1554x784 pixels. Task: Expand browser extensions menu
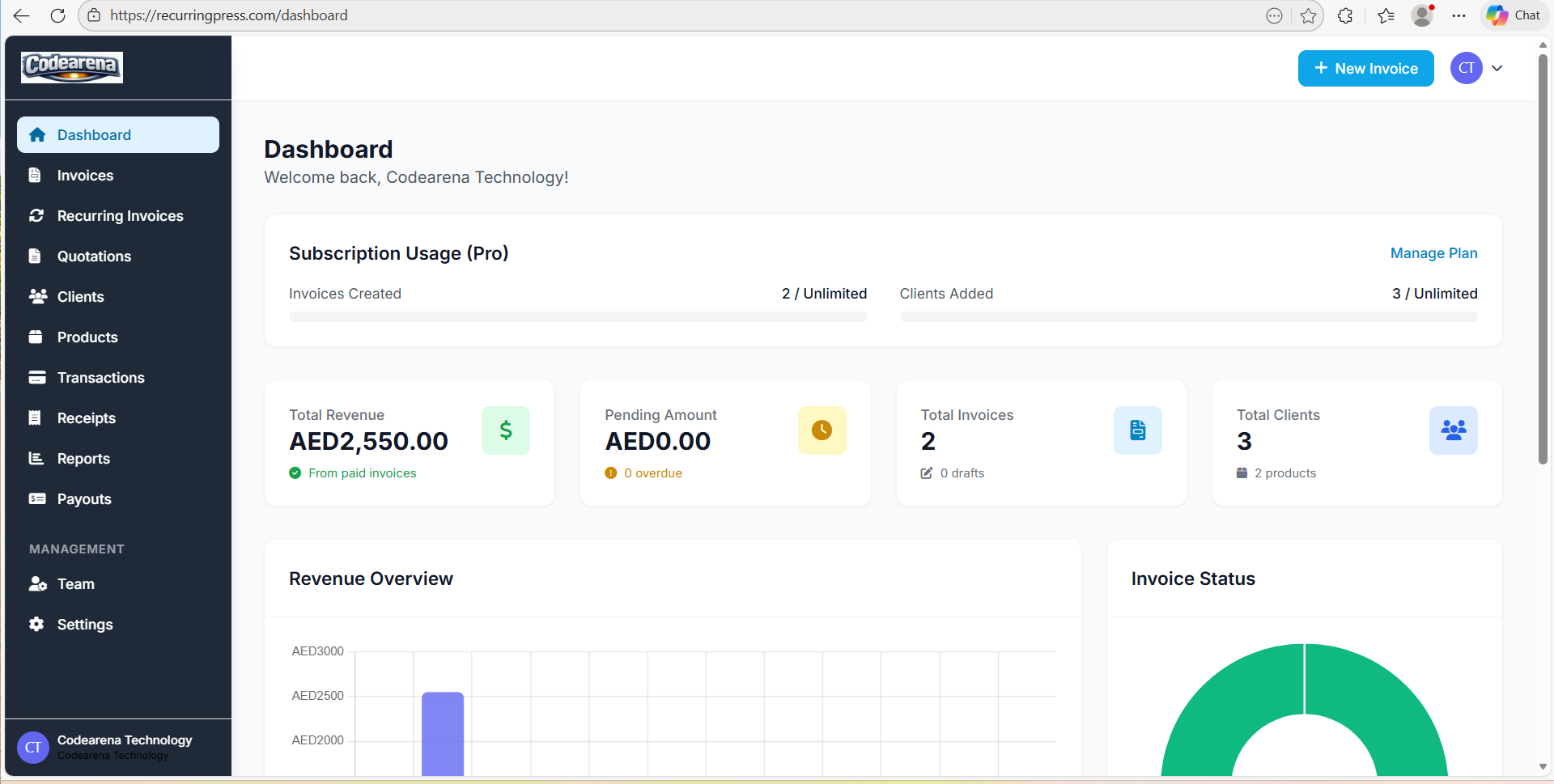pos(1345,15)
